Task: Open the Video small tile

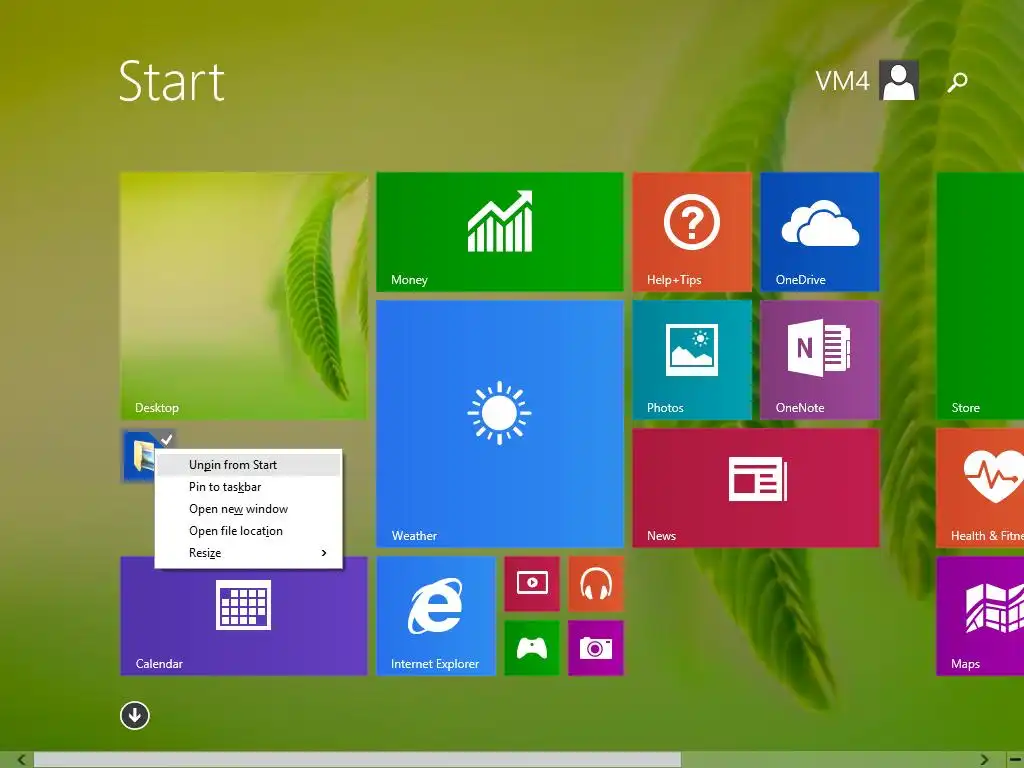Action: tap(532, 583)
